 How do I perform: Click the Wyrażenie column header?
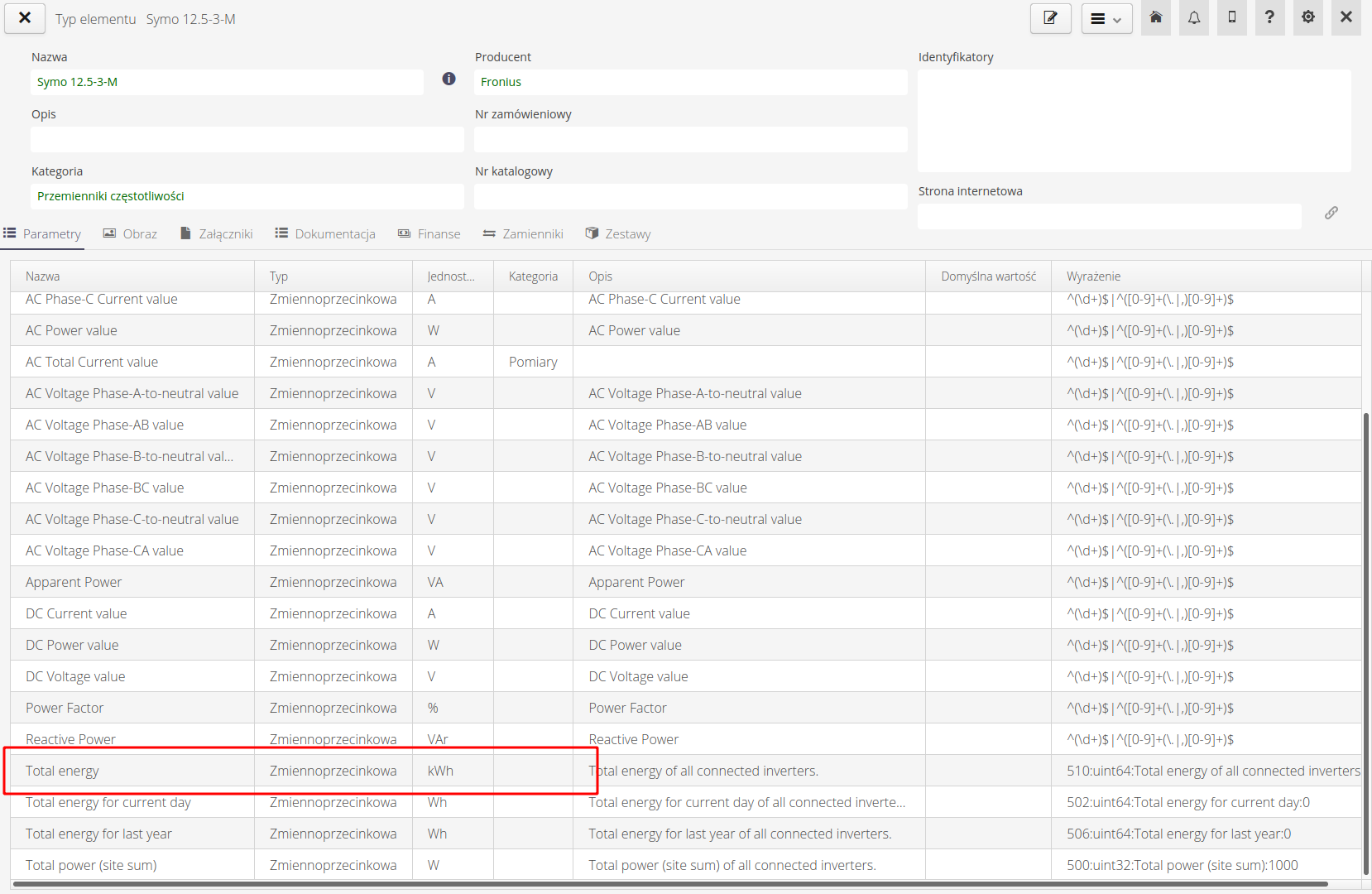coord(1093,276)
